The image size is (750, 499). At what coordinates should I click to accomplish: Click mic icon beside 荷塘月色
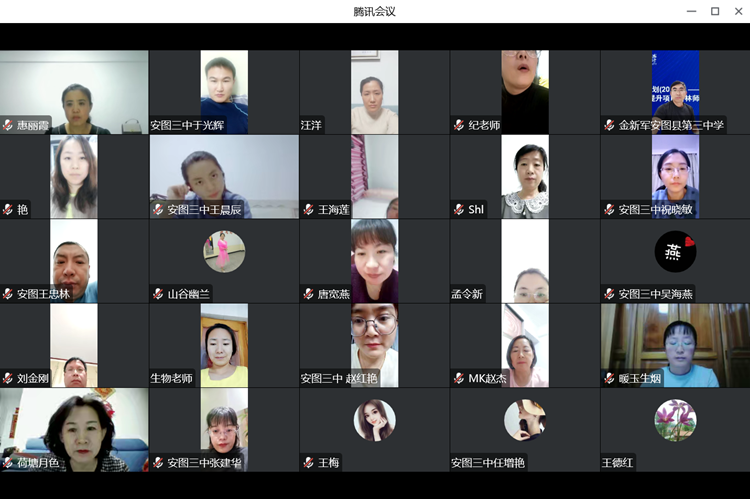(8, 463)
